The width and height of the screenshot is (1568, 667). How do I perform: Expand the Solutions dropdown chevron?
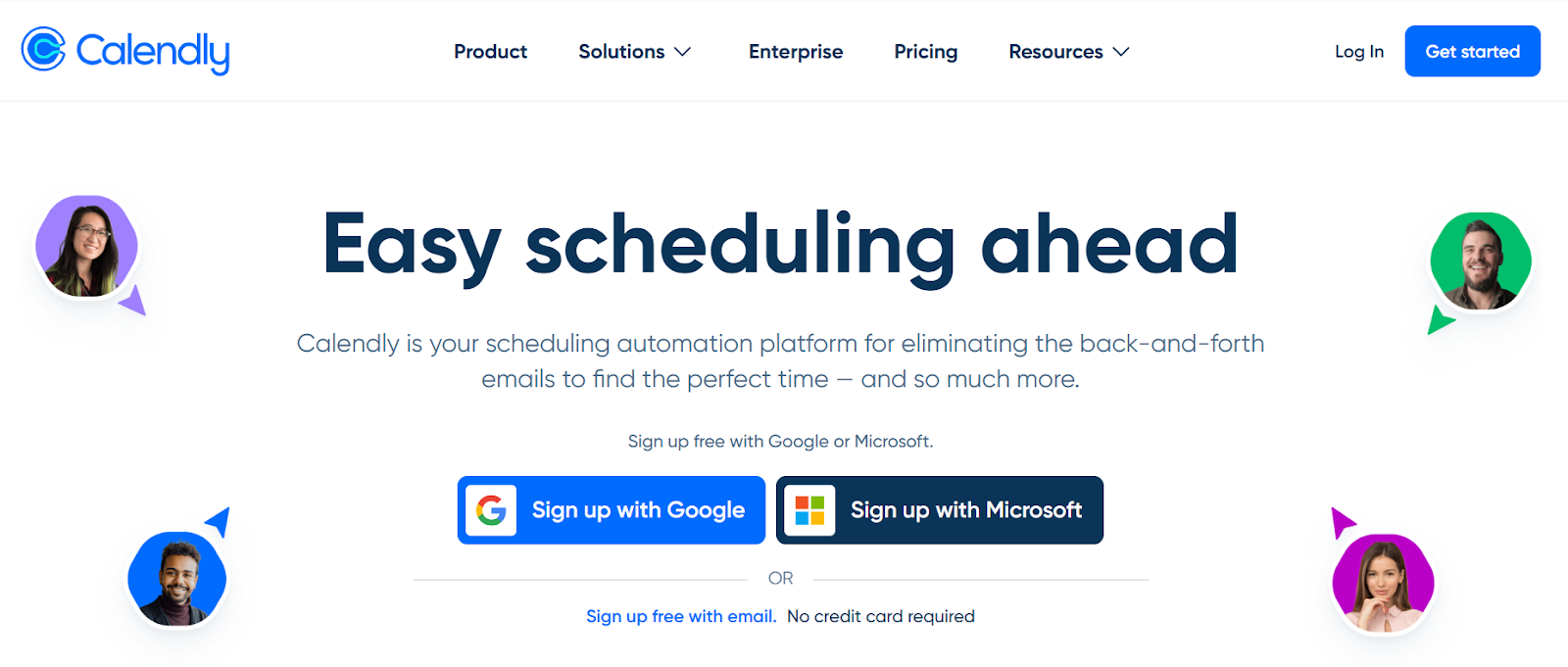pos(683,52)
